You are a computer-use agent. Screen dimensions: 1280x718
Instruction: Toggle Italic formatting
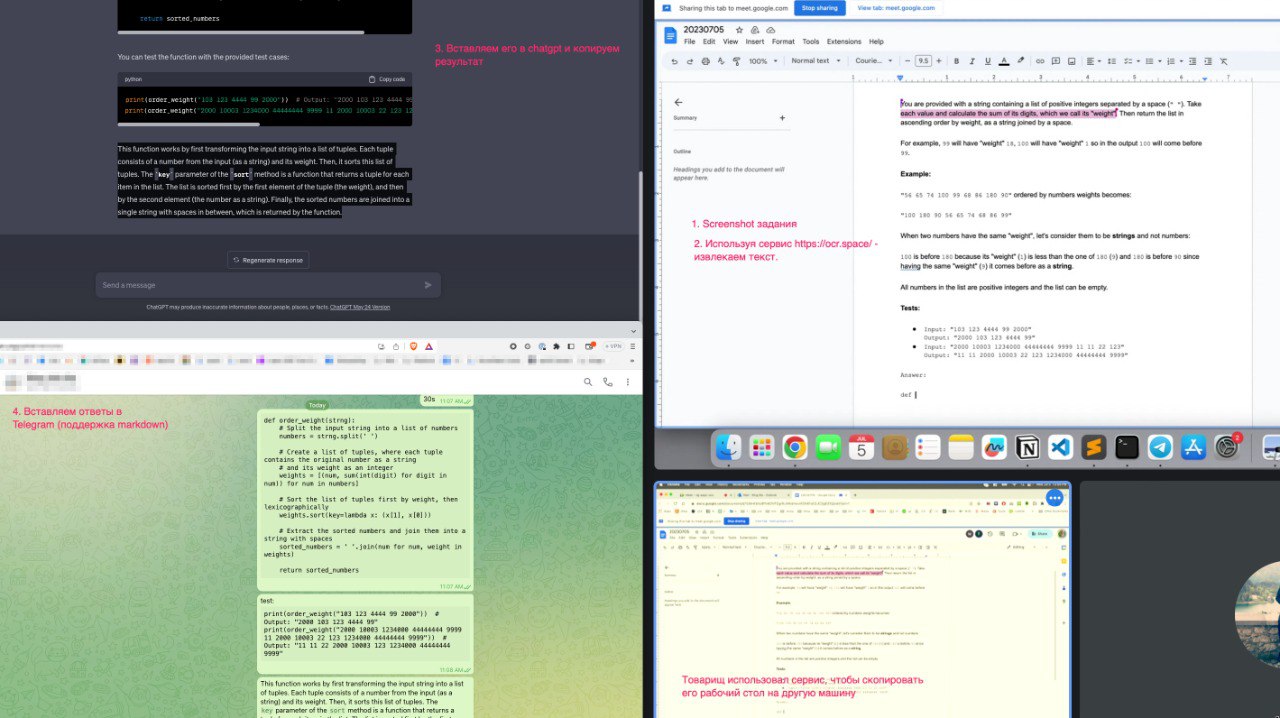click(x=972, y=61)
